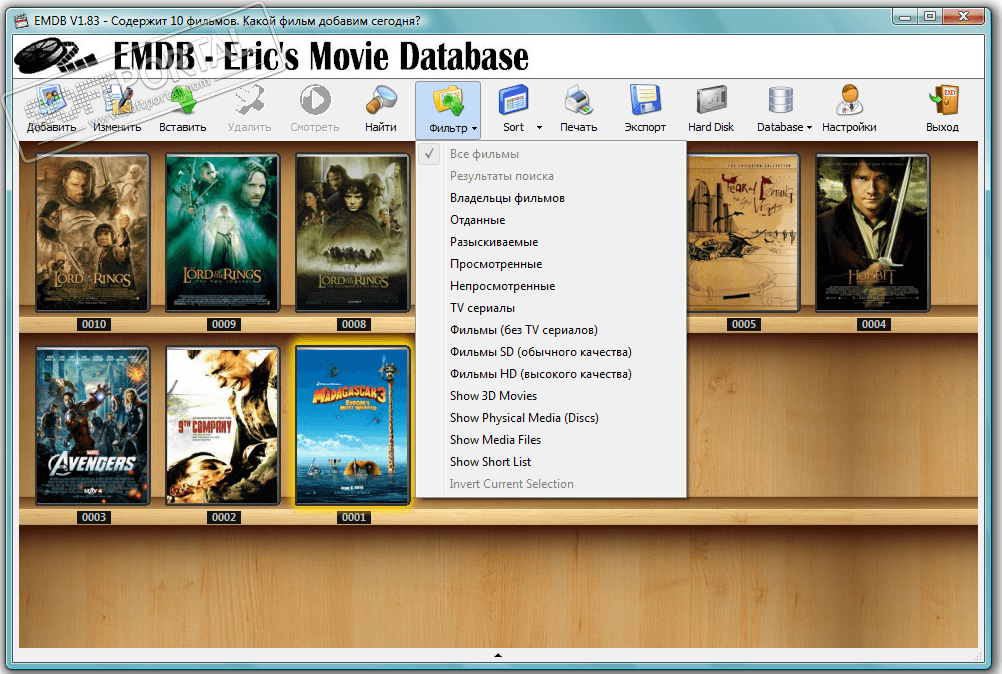The height and width of the screenshot is (674, 1002).
Task: Select Фильмы (без TV сериалов) entry
Action: (551, 330)
